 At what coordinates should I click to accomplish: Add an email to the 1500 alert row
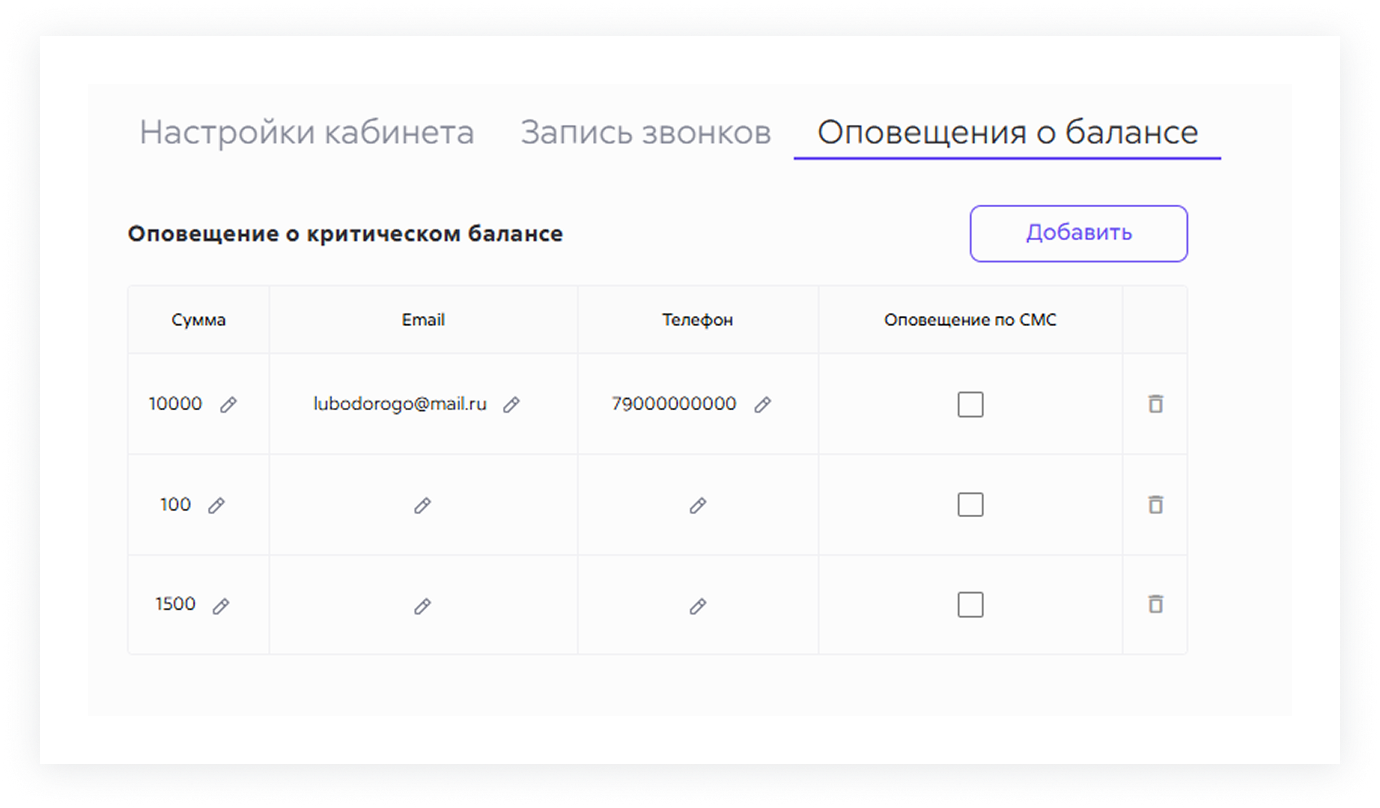[x=422, y=605]
